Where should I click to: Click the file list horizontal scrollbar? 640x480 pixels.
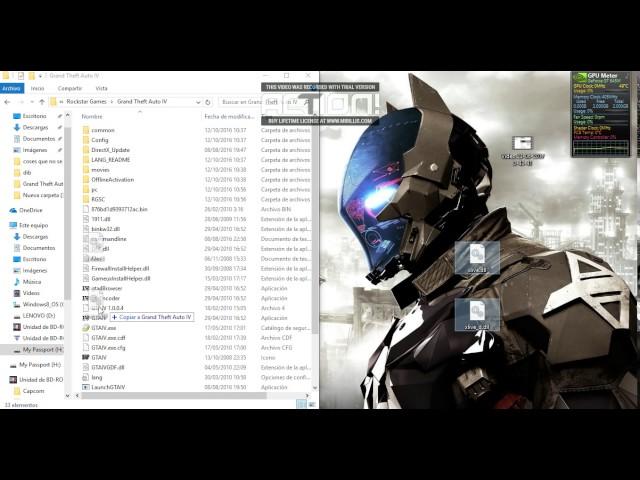(173, 396)
